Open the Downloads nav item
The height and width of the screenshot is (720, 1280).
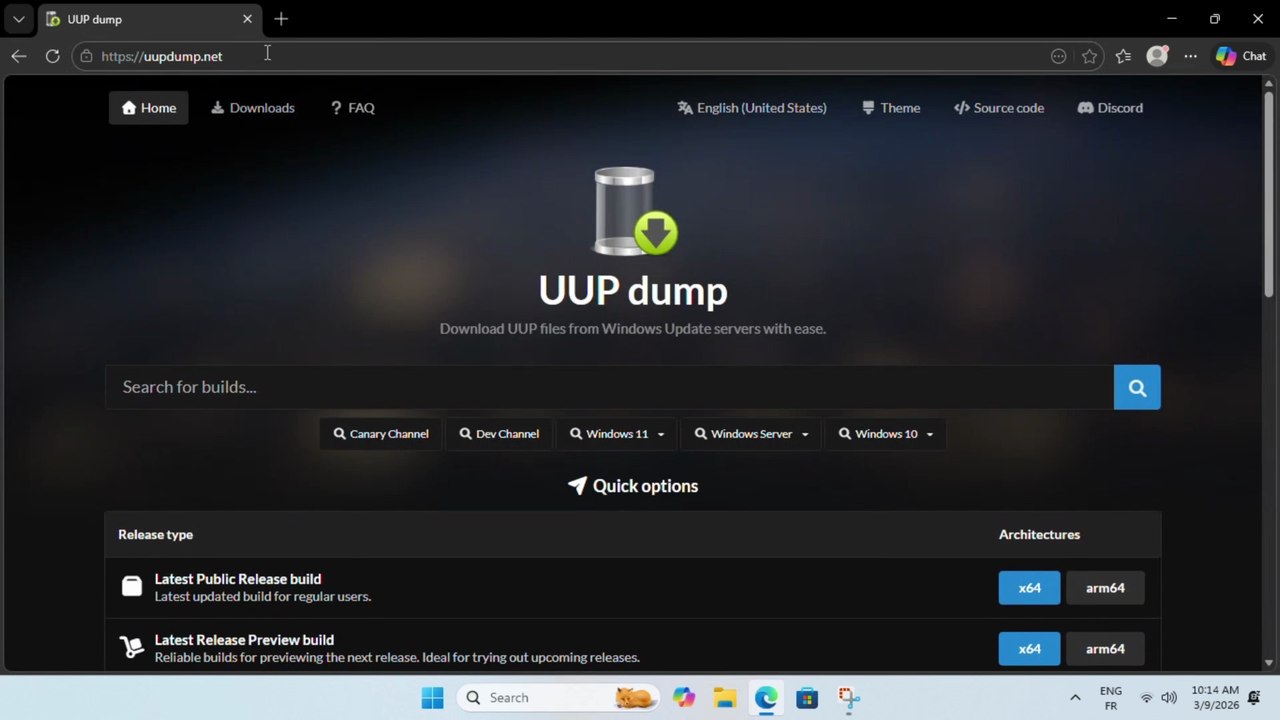253,108
